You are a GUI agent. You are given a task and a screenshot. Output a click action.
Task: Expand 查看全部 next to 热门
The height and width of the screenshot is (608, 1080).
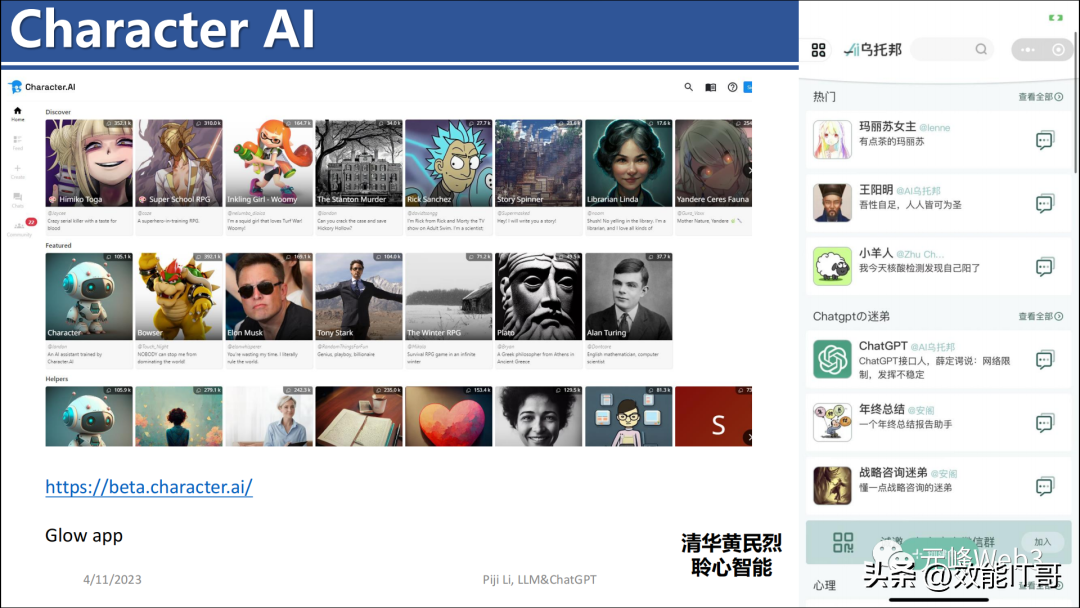click(1040, 97)
